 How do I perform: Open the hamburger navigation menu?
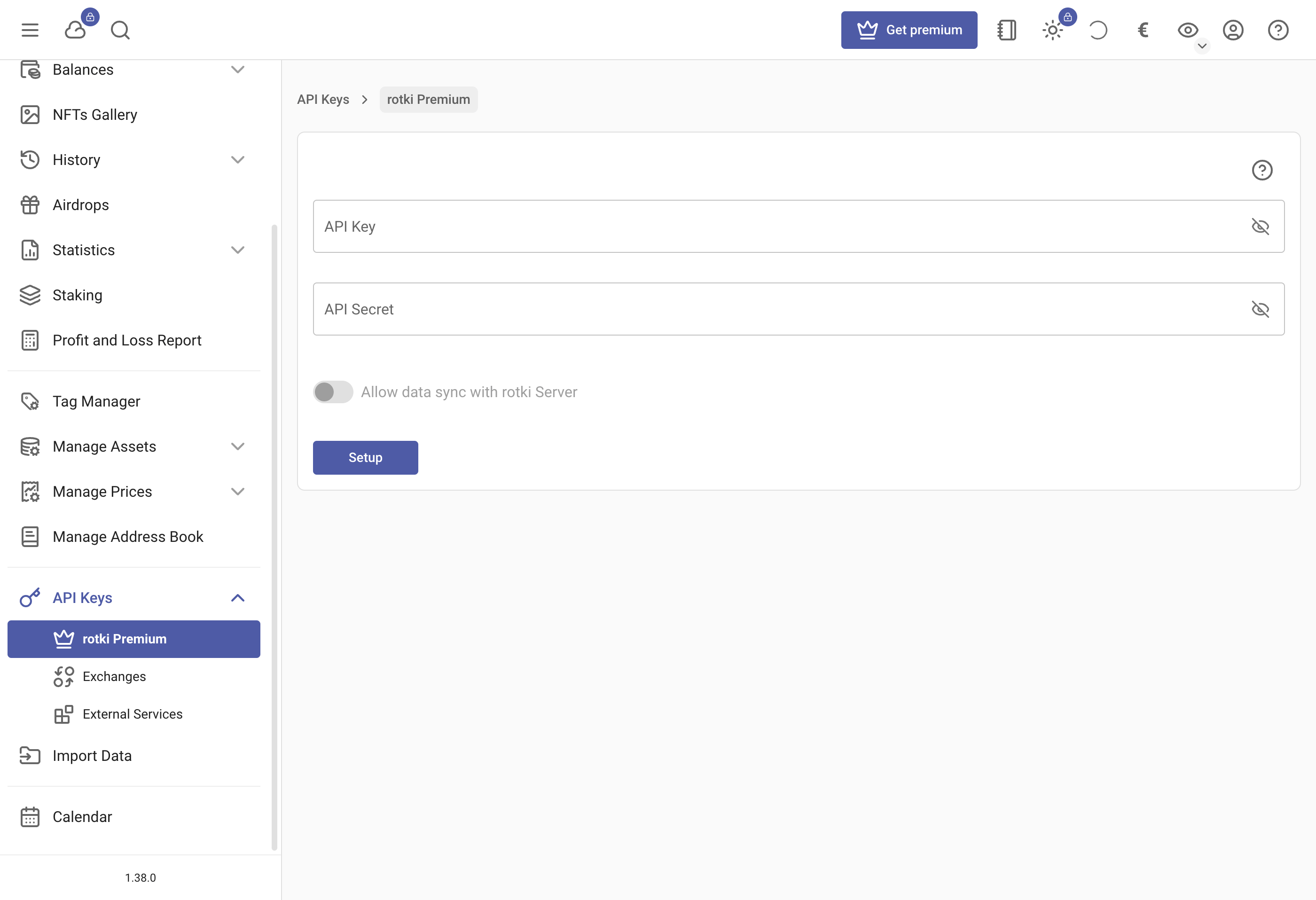[30, 30]
